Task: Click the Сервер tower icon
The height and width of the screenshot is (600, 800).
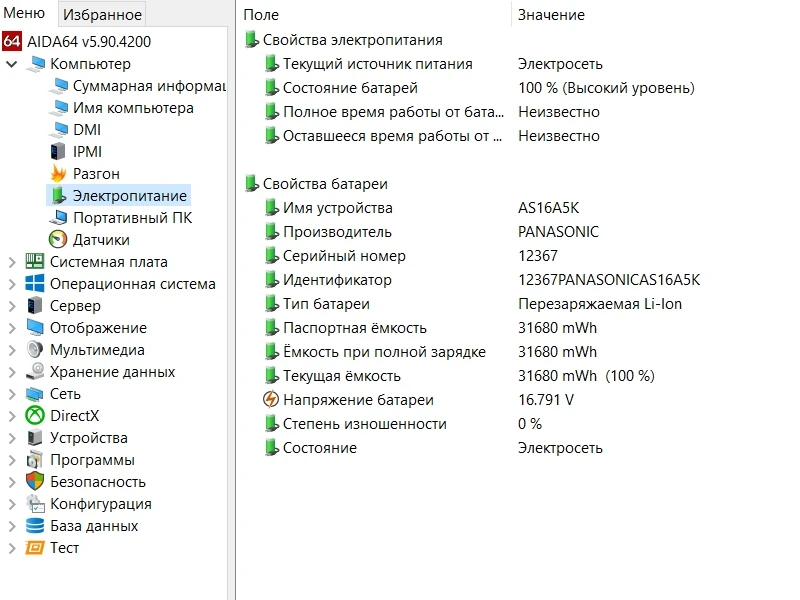Action: pos(34,305)
